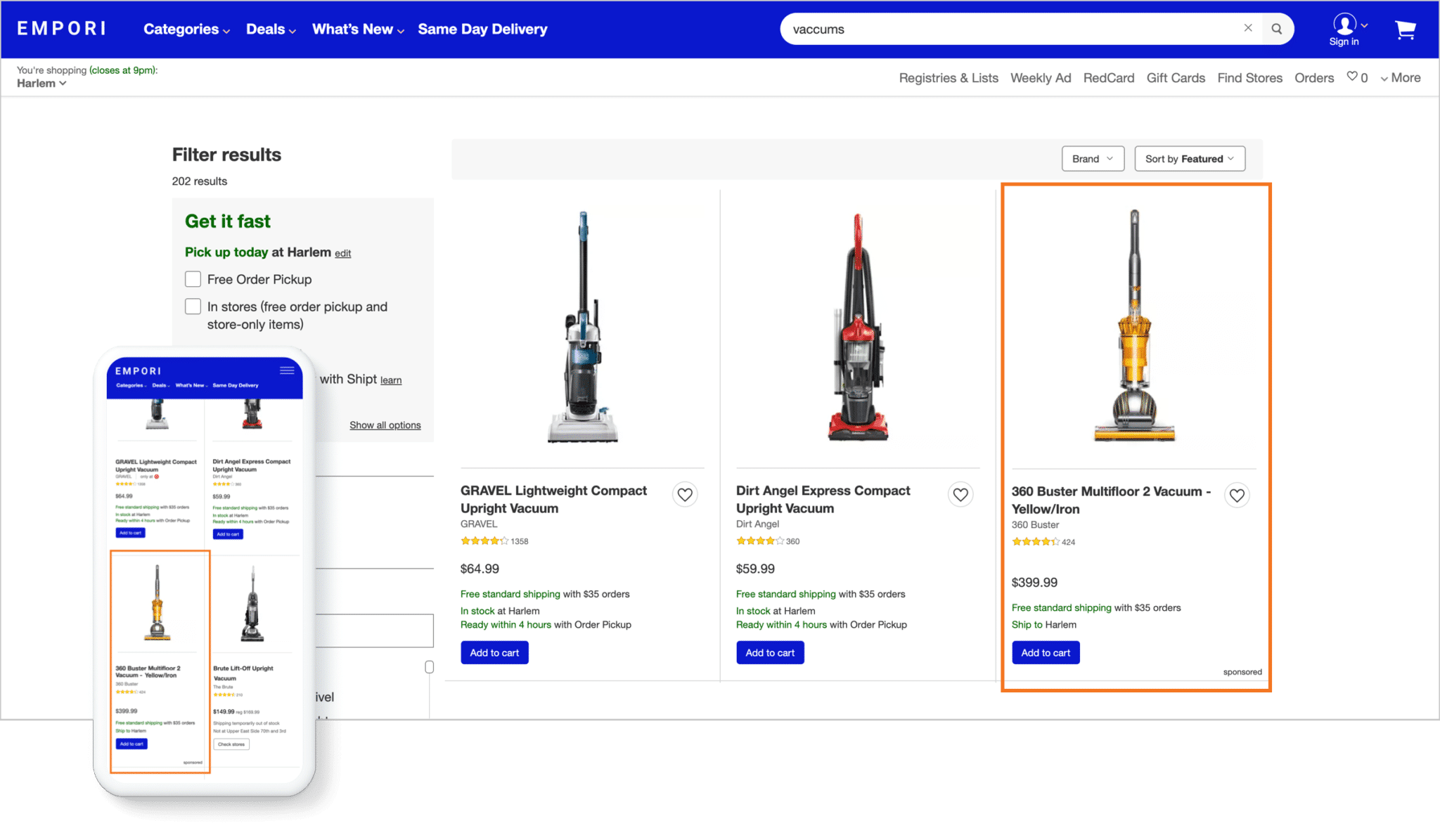Click the 360 Buster brand name
Image resolution: width=1440 pixels, height=840 pixels.
[x=1035, y=525]
